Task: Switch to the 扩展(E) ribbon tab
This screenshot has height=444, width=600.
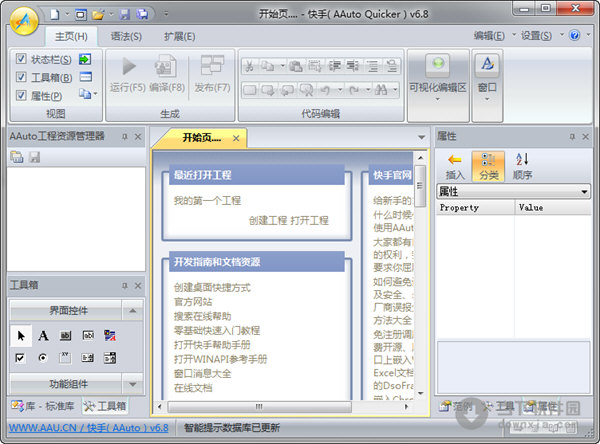Action: pos(179,36)
